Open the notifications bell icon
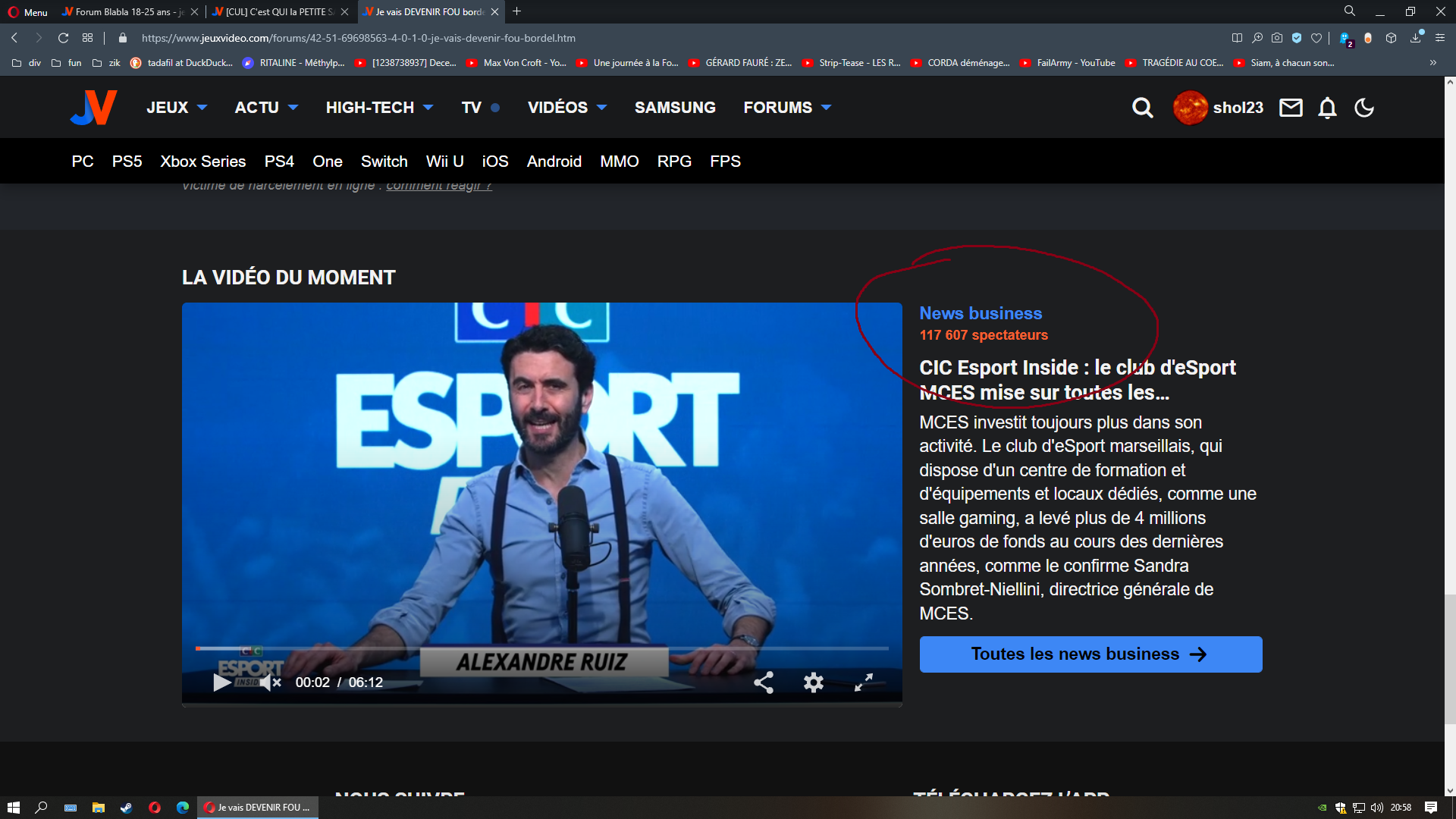Image resolution: width=1456 pixels, height=819 pixels. pos(1327,108)
